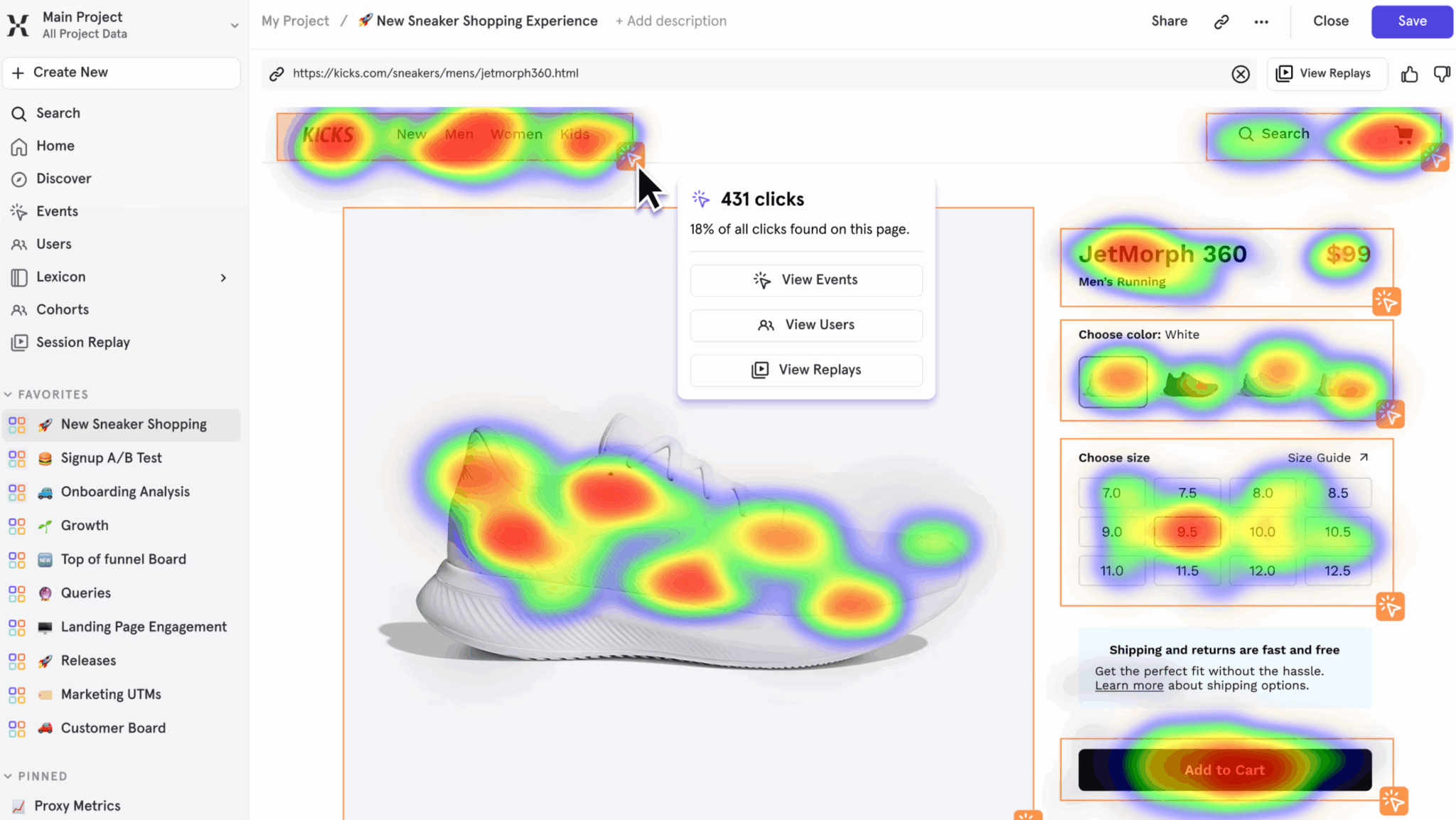
Task: Click the Discover compass icon
Action: tap(19, 179)
